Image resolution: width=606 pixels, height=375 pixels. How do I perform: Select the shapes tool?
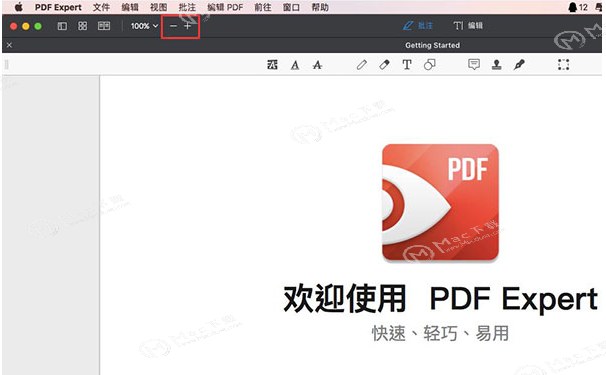click(x=429, y=65)
